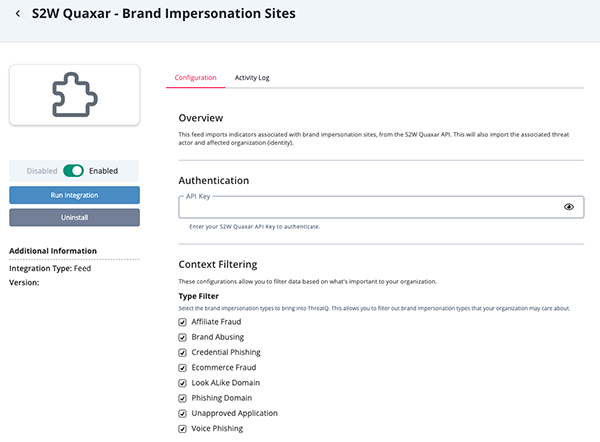Uncheck Voice Phishing checkbox
Image resolution: width=600 pixels, height=442 pixels.
coord(183,429)
